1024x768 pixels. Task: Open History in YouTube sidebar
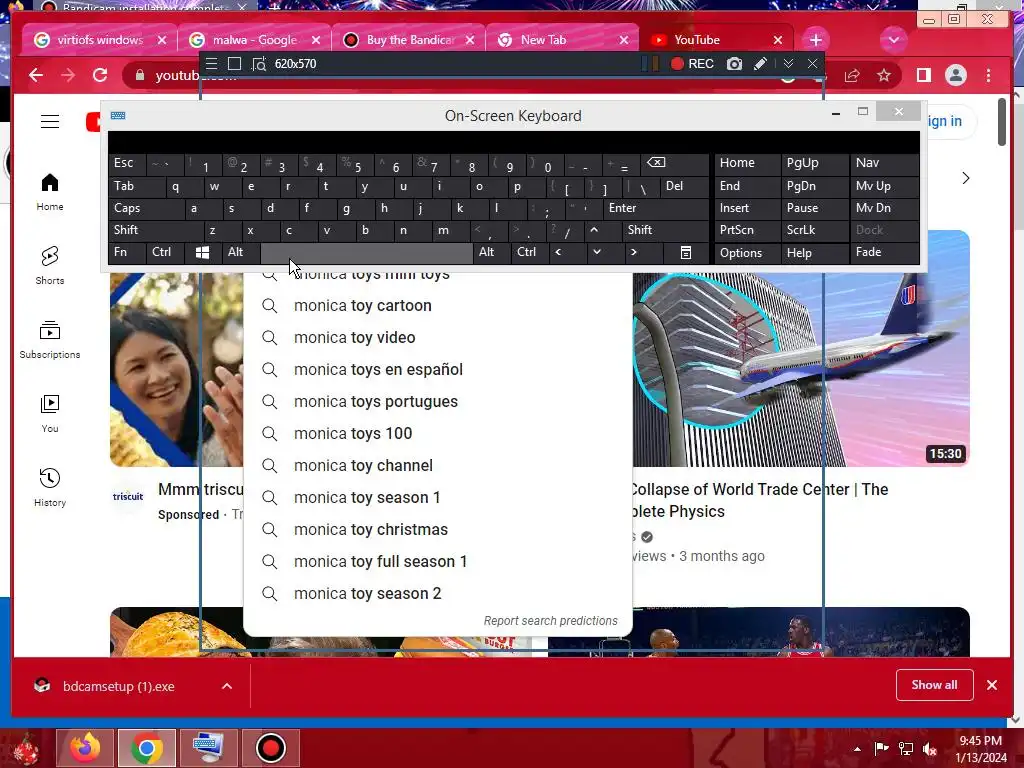(x=50, y=487)
